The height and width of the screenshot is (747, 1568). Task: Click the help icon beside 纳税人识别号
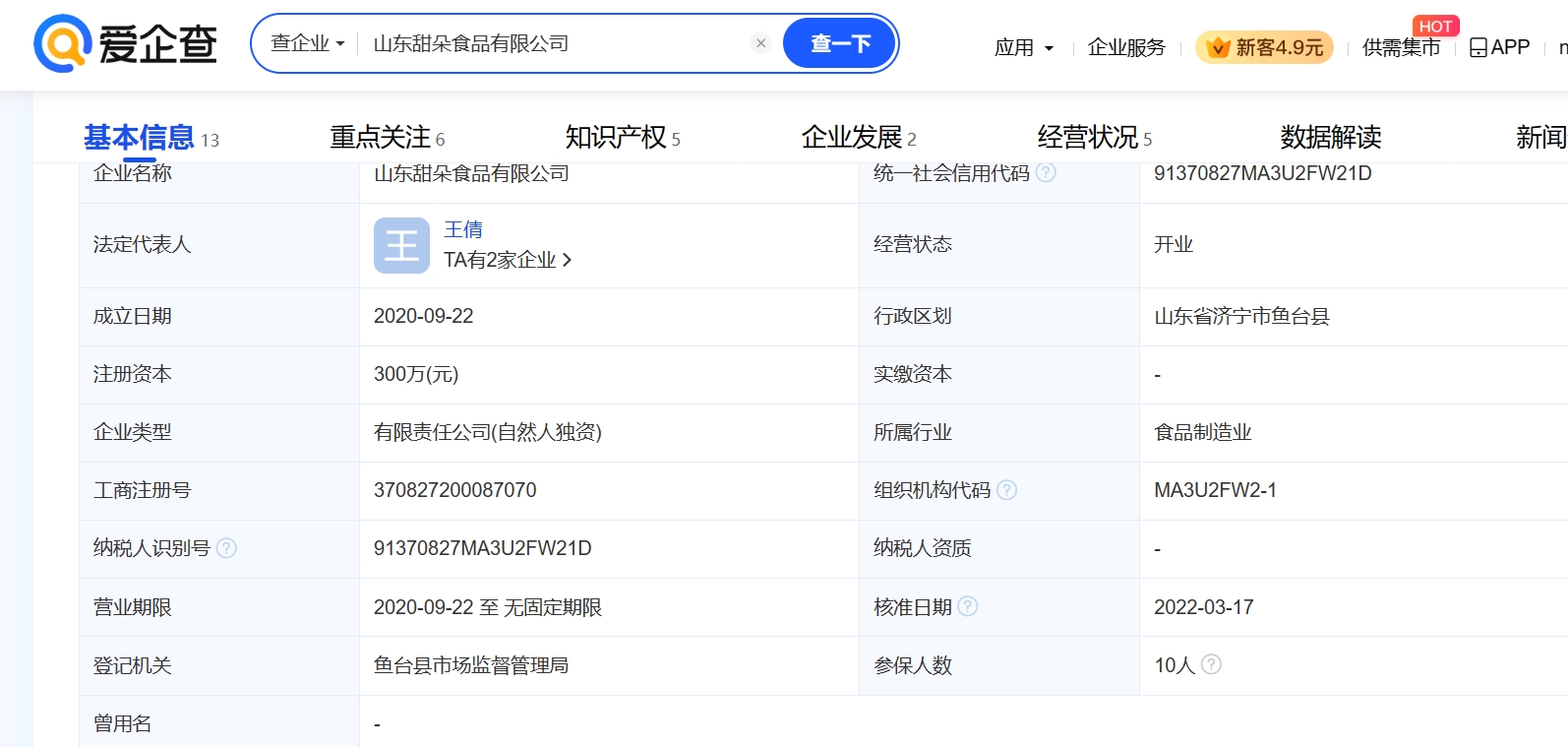click(226, 548)
